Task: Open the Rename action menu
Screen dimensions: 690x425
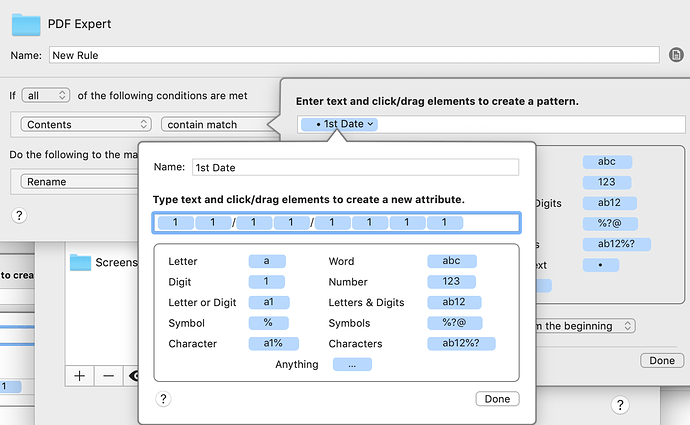Action: point(80,182)
